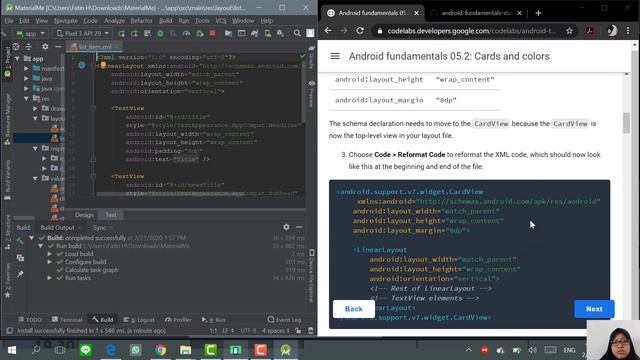
Task: Expand the Load build node
Action: [x=49, y=254]
